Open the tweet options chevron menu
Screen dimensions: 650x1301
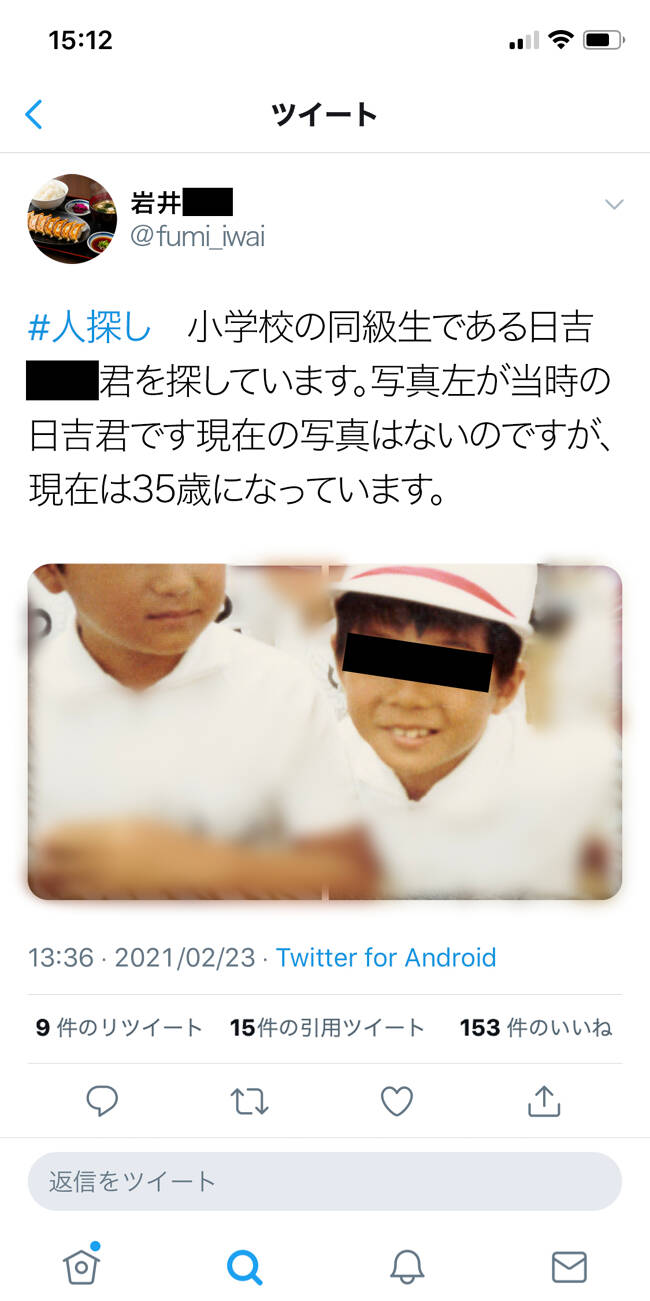[614, 205]
